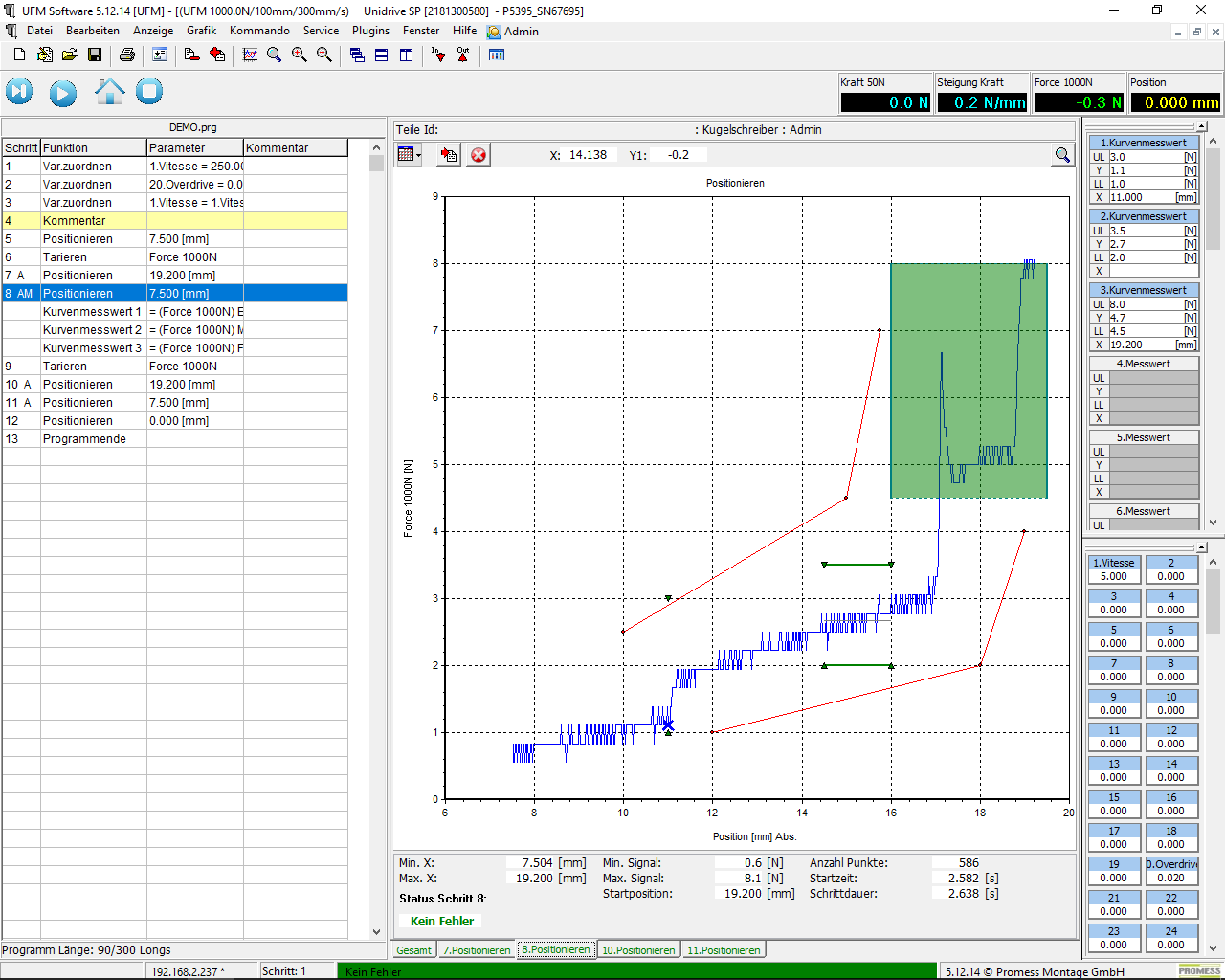Image resolution: width=1225 pixels, height=980 pixels.
Task: Open the Kommando menu
Action: [x=259, y=31]
